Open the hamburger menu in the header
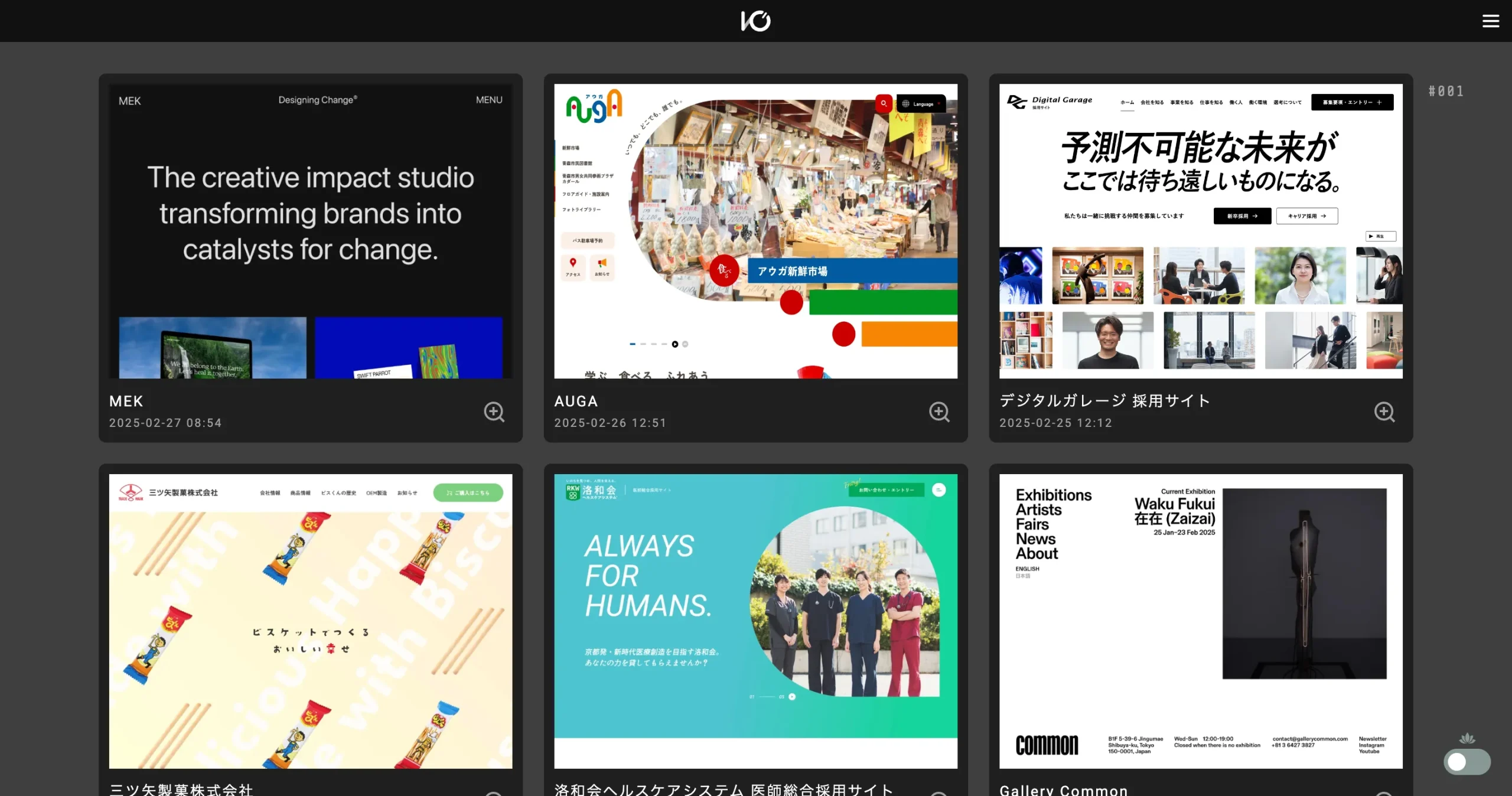The image size is (1512, 796). (x=1490, y=21)
